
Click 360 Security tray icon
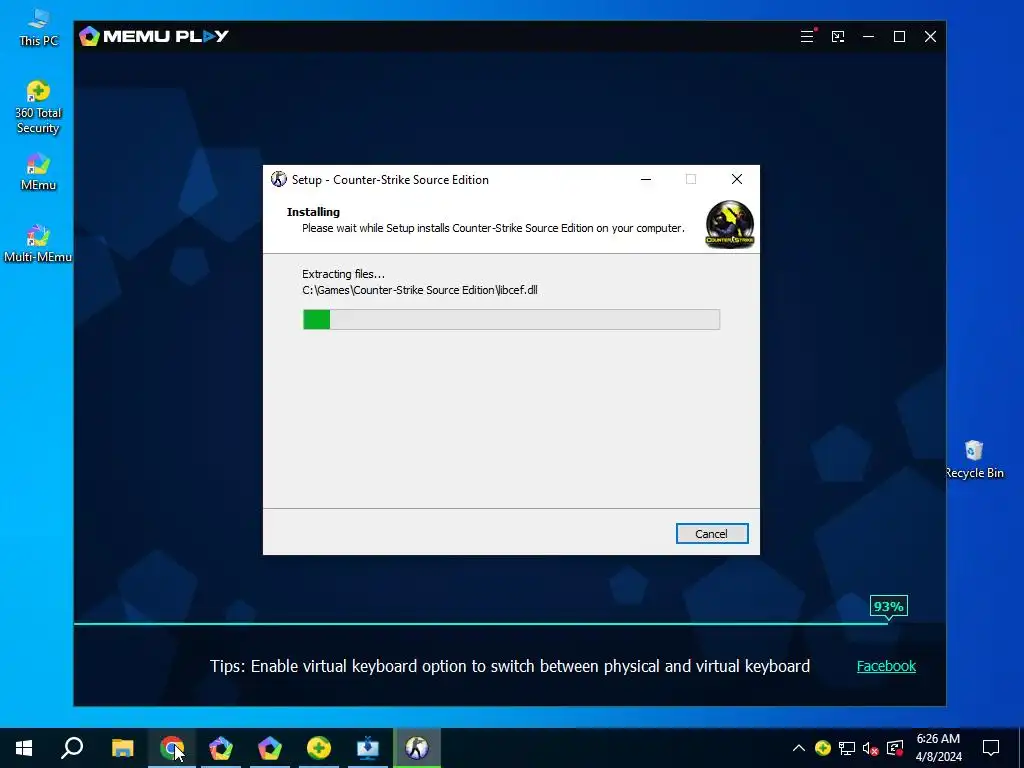[823, 748]
